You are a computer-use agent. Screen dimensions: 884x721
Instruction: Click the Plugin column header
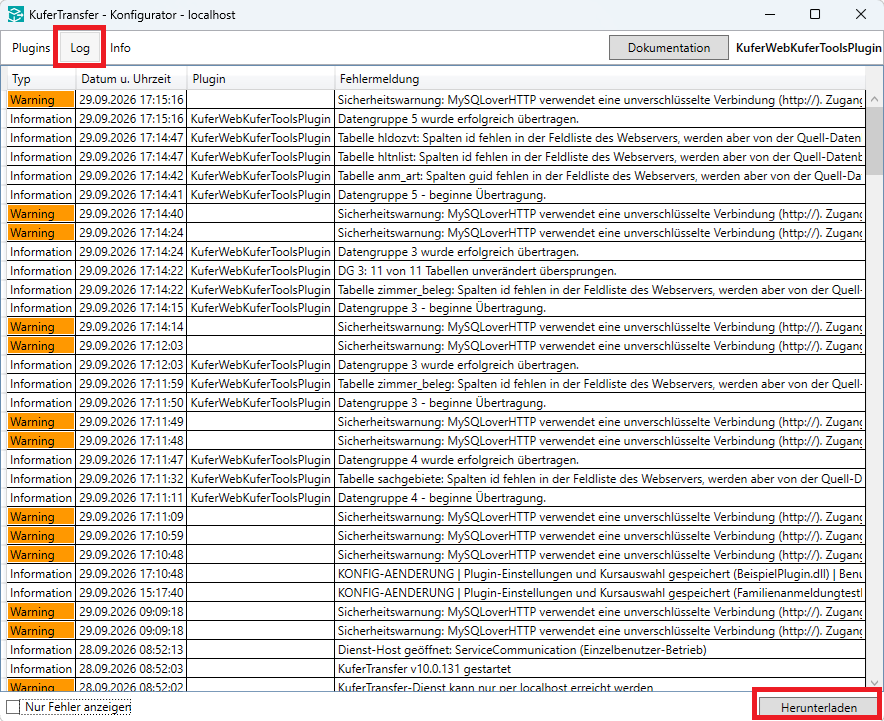[x=261, y=79]
